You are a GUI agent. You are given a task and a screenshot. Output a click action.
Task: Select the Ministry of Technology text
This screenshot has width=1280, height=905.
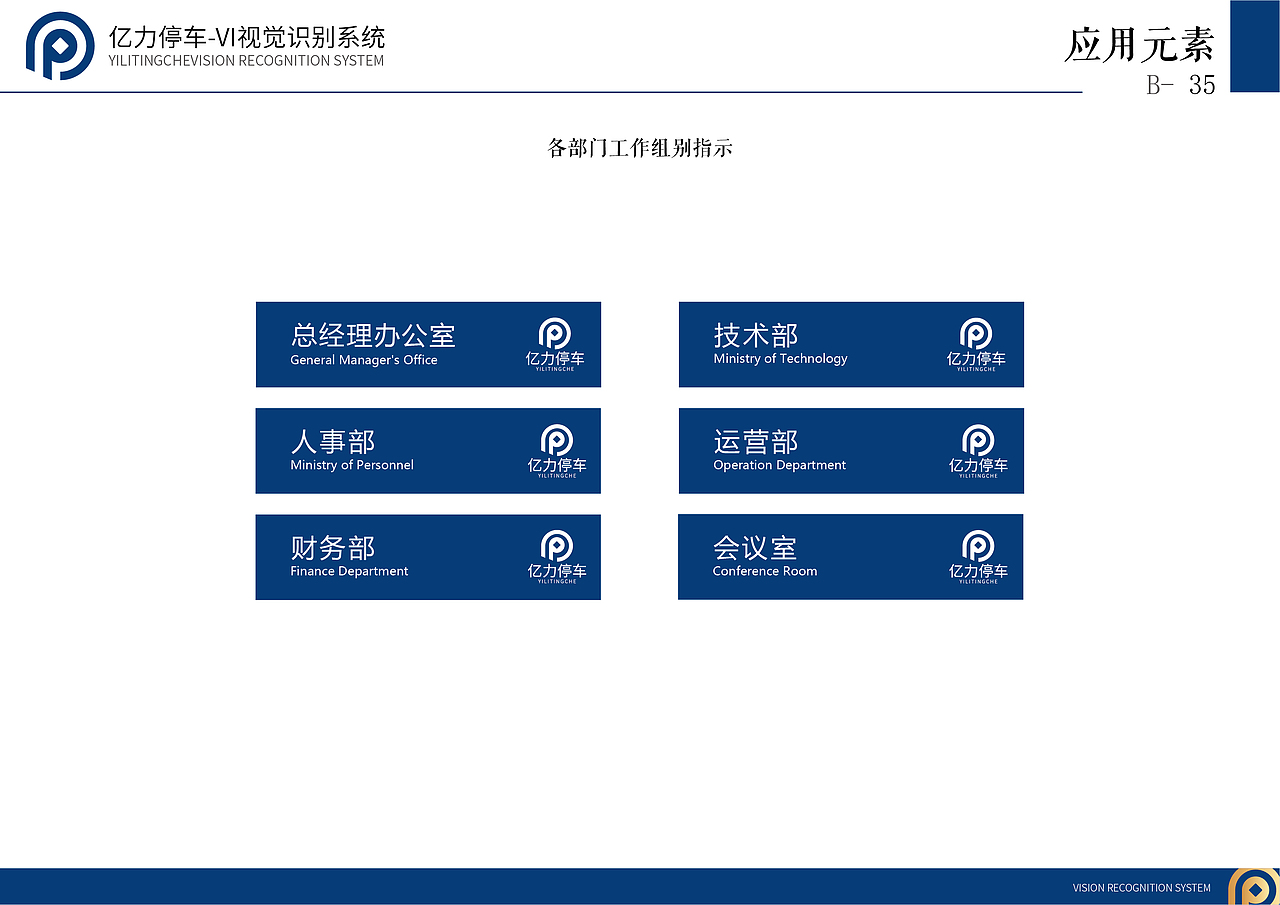[780, 359]
